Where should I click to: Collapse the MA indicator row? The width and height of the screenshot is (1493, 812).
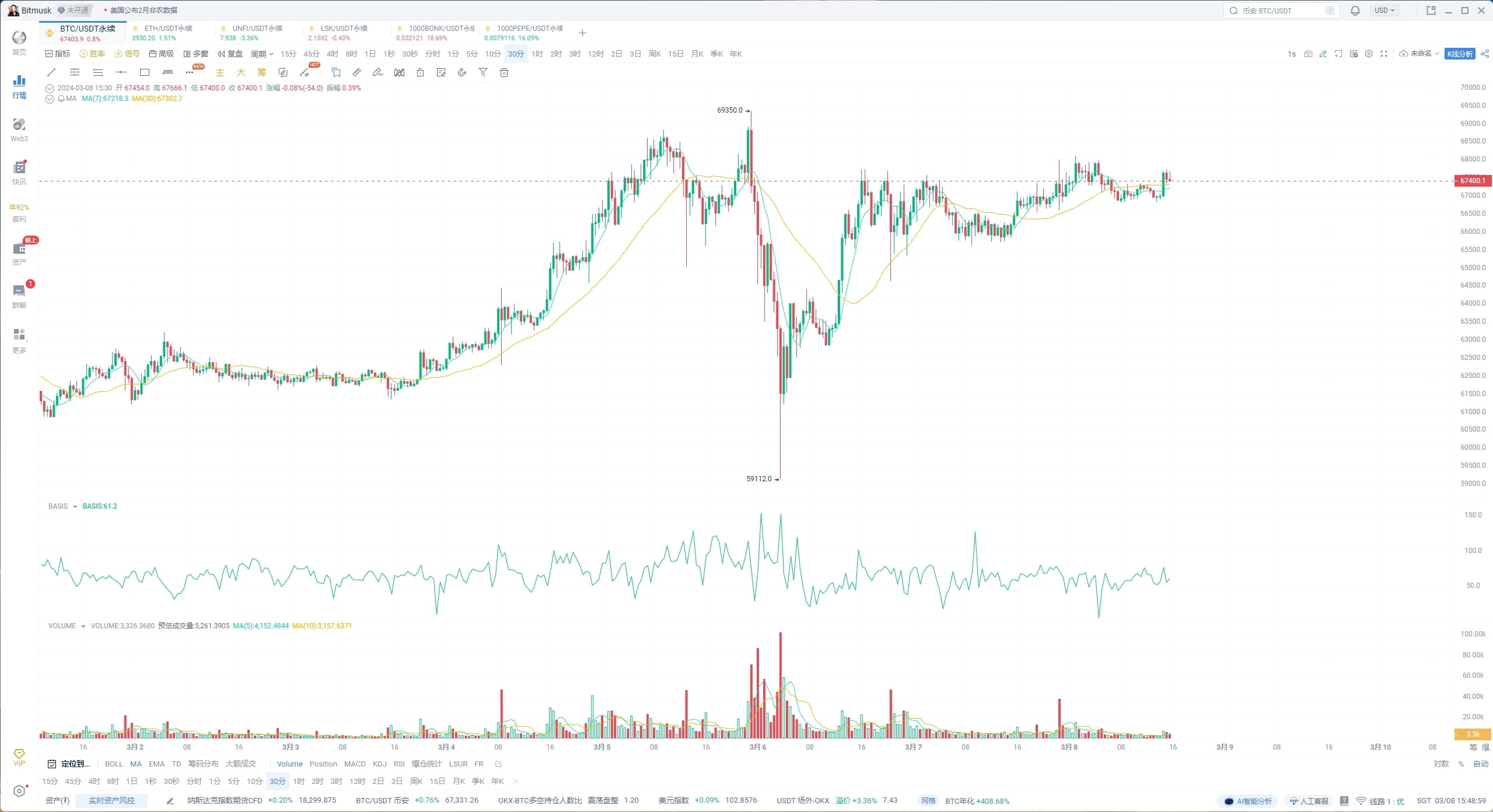pos(49,99)
